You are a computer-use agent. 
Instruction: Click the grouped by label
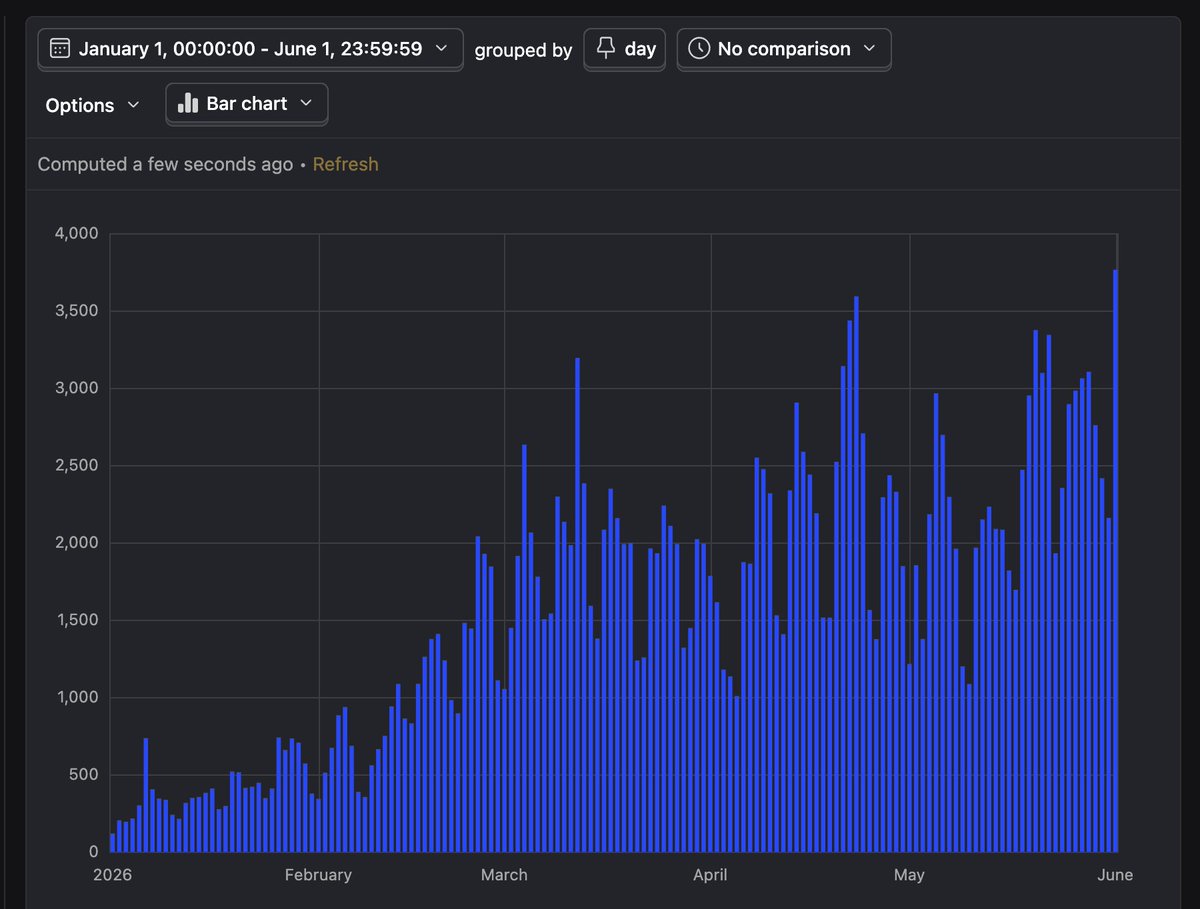tap(523, 50)
